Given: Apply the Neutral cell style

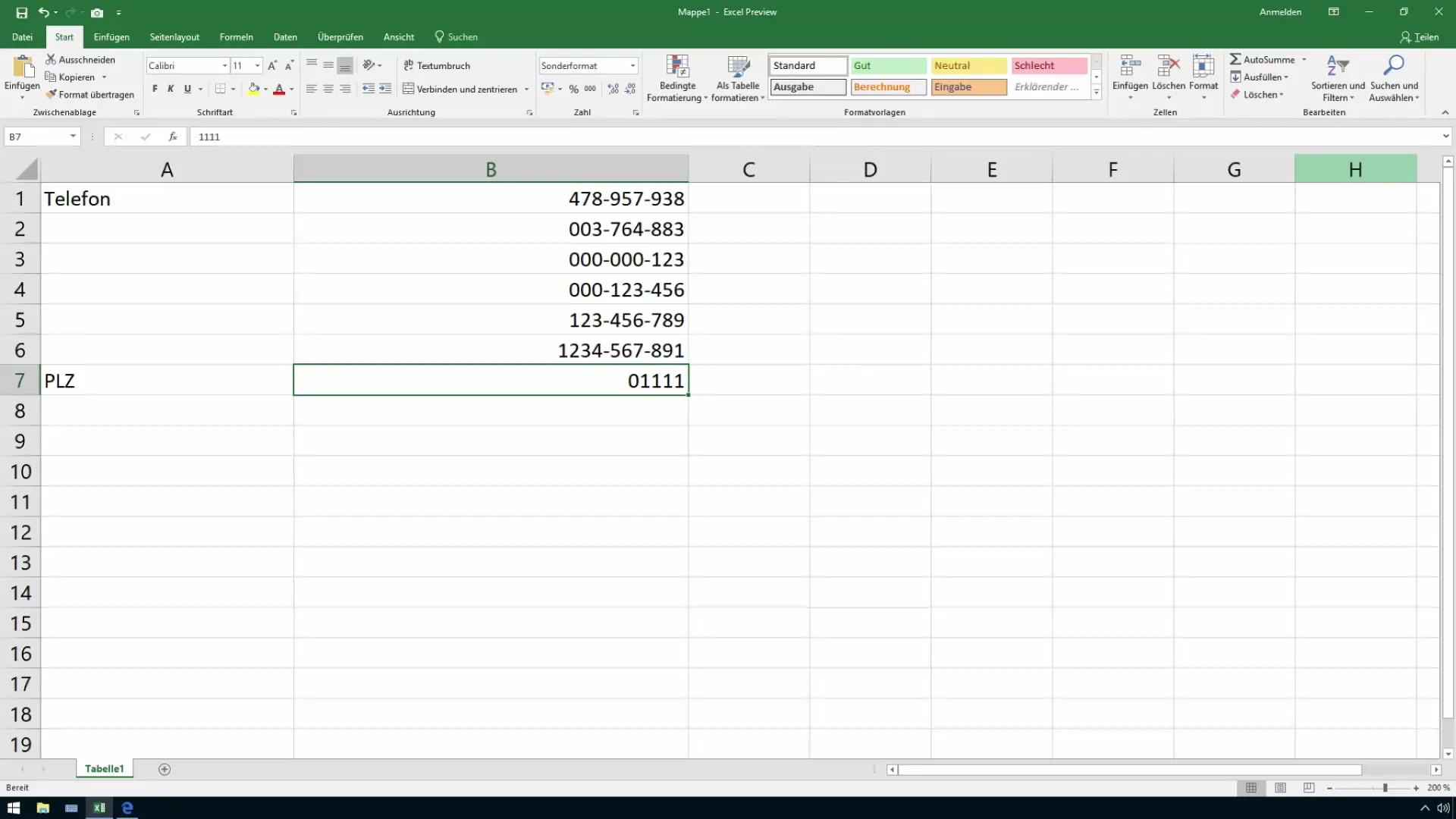Looking at the screenshot, I should (x=969, y=66).
